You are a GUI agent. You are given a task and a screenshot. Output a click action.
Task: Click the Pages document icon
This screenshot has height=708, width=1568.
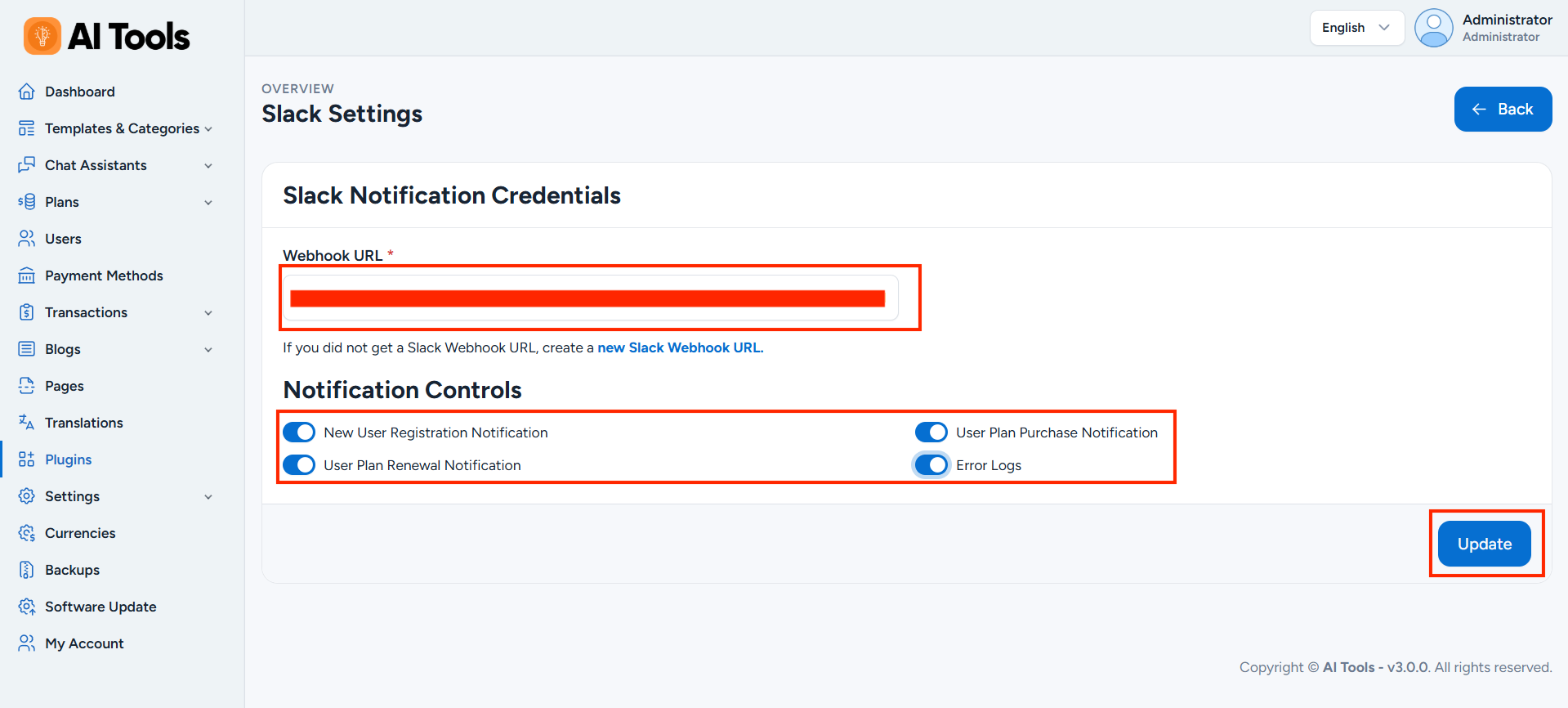tap(27, 386)
